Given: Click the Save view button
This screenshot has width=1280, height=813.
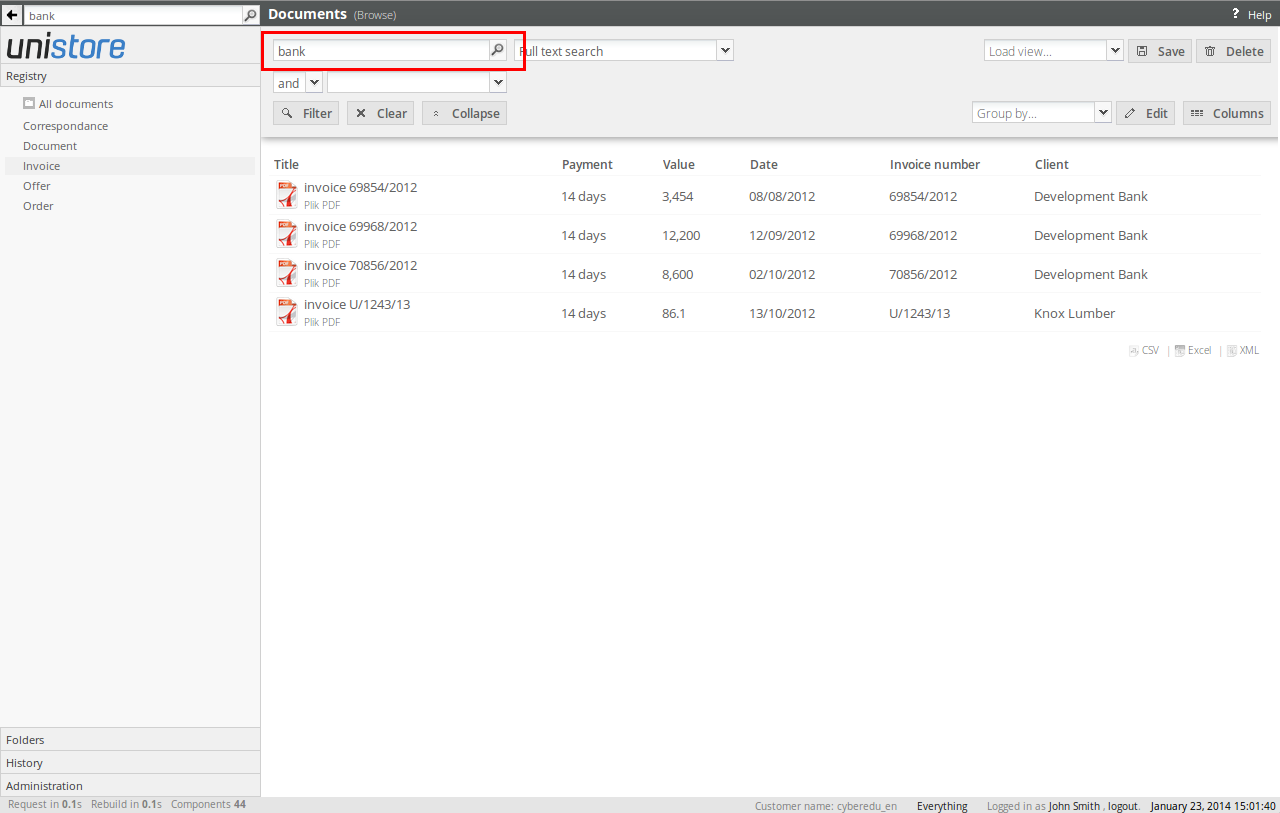Looking at the screenshot, I should point(1160,51).
